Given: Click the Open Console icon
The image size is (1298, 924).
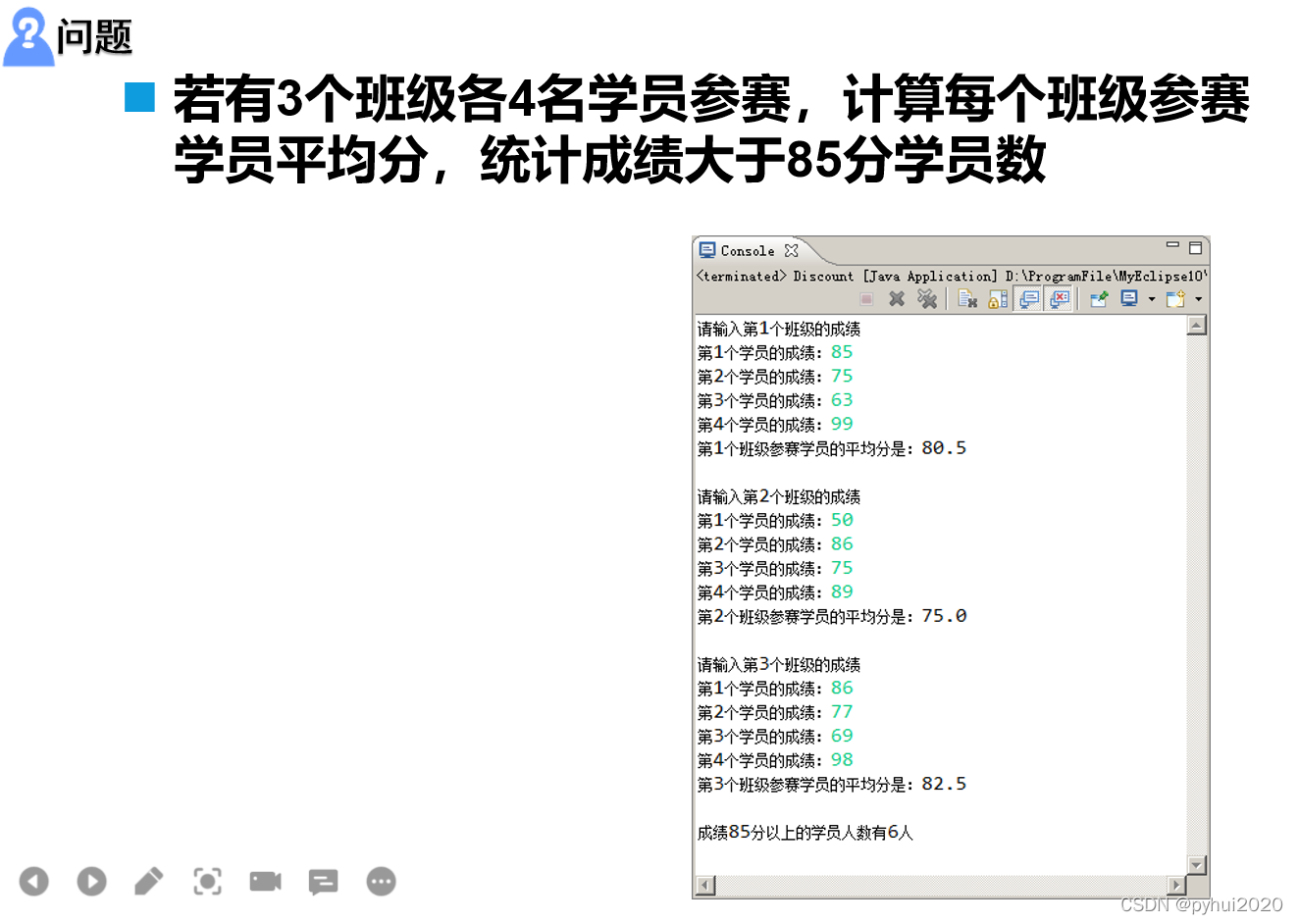Looking at the screenshot, I should coord(1175,299).
